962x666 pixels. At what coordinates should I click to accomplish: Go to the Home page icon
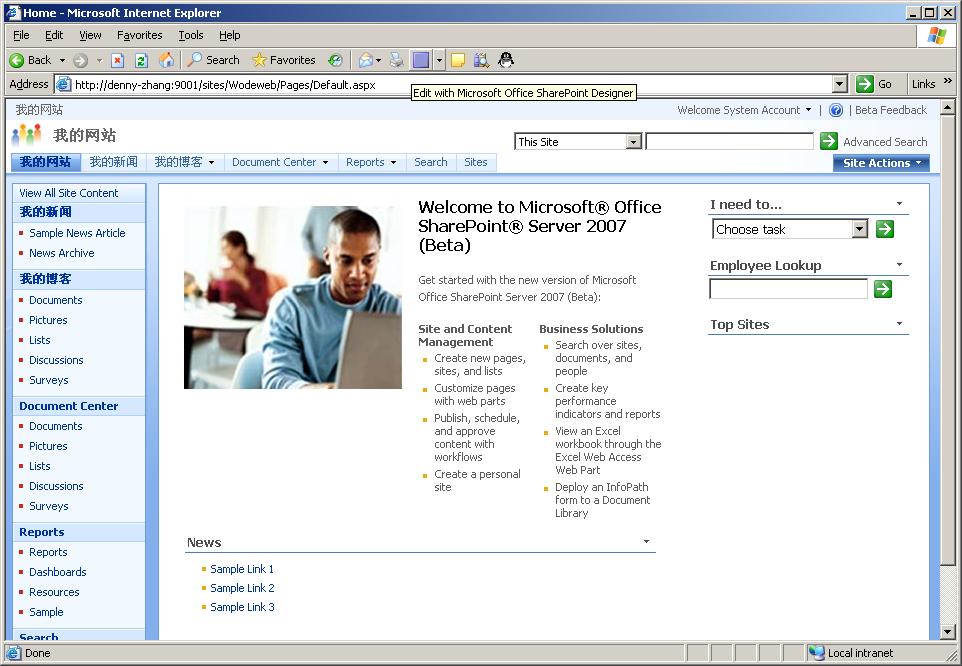[x=166, y=60]
